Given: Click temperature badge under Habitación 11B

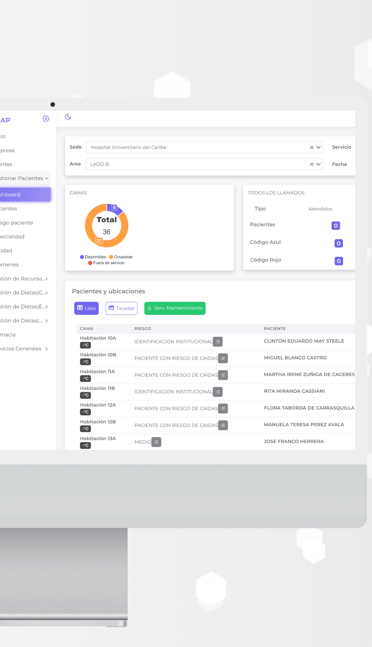Looking at the screenshot, I should [85, 395].
